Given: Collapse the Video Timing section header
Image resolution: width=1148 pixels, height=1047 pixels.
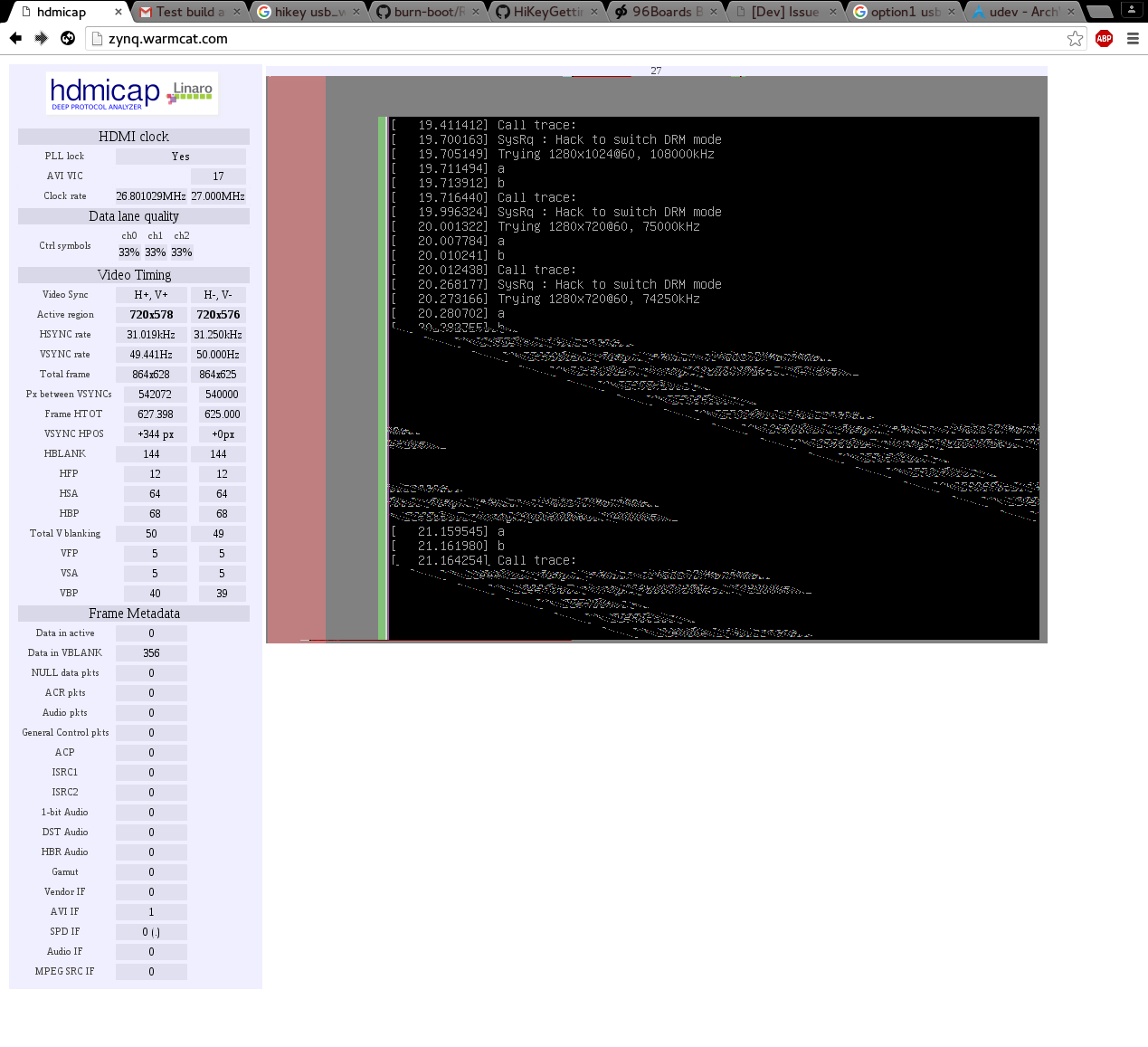Looking at the screenshot, I should [133, 274].
